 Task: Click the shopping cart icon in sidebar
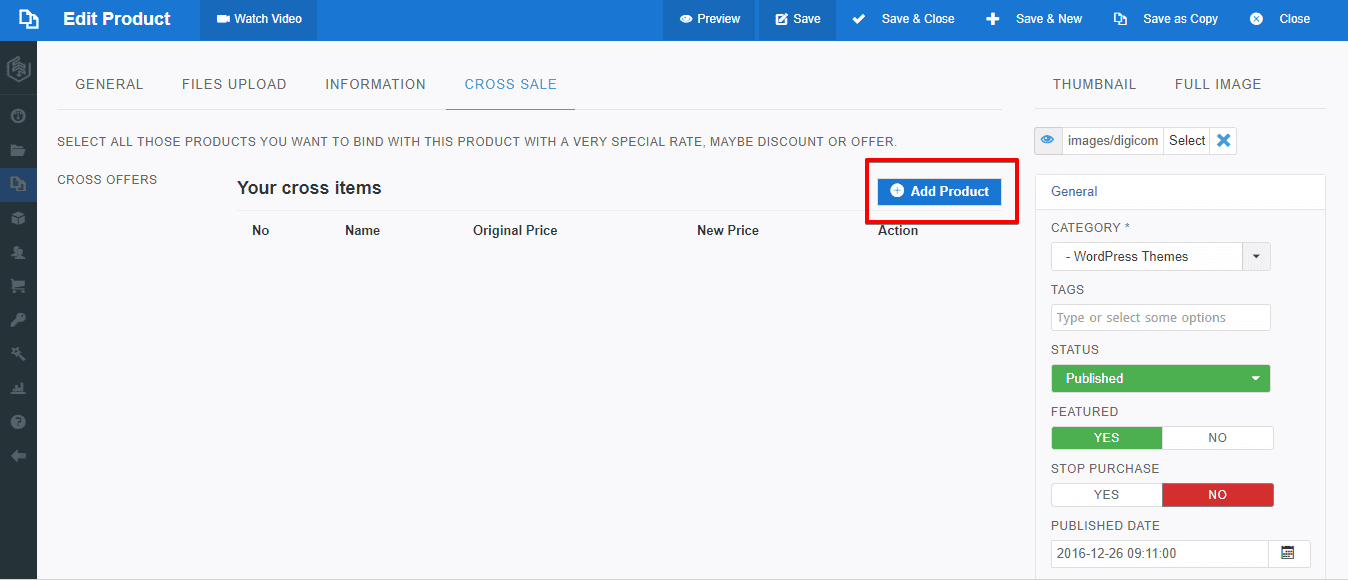pyautogui.click(x=18, y=286)
